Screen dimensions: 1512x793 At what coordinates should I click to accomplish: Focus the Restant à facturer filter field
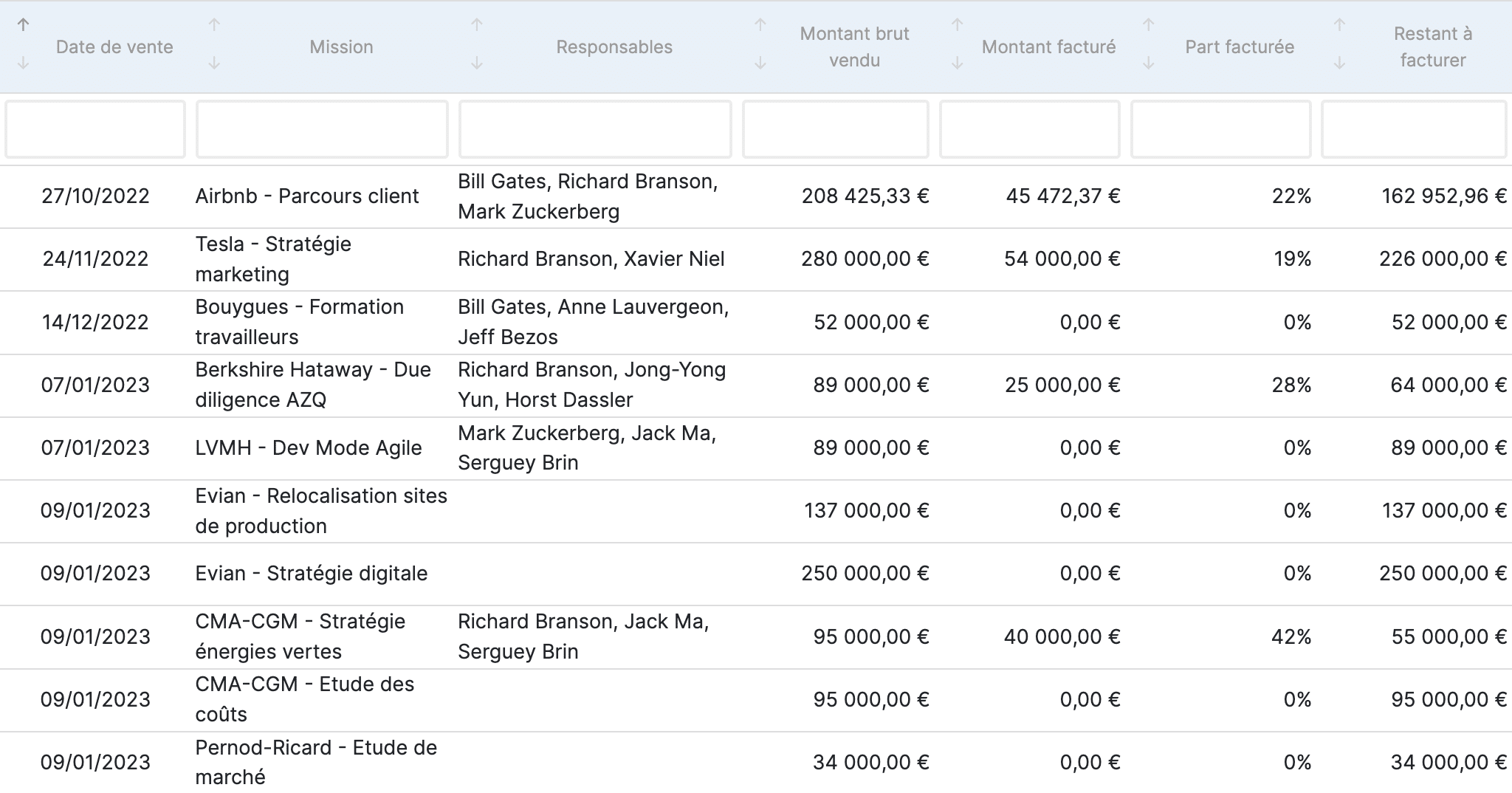pos(1414,129)
